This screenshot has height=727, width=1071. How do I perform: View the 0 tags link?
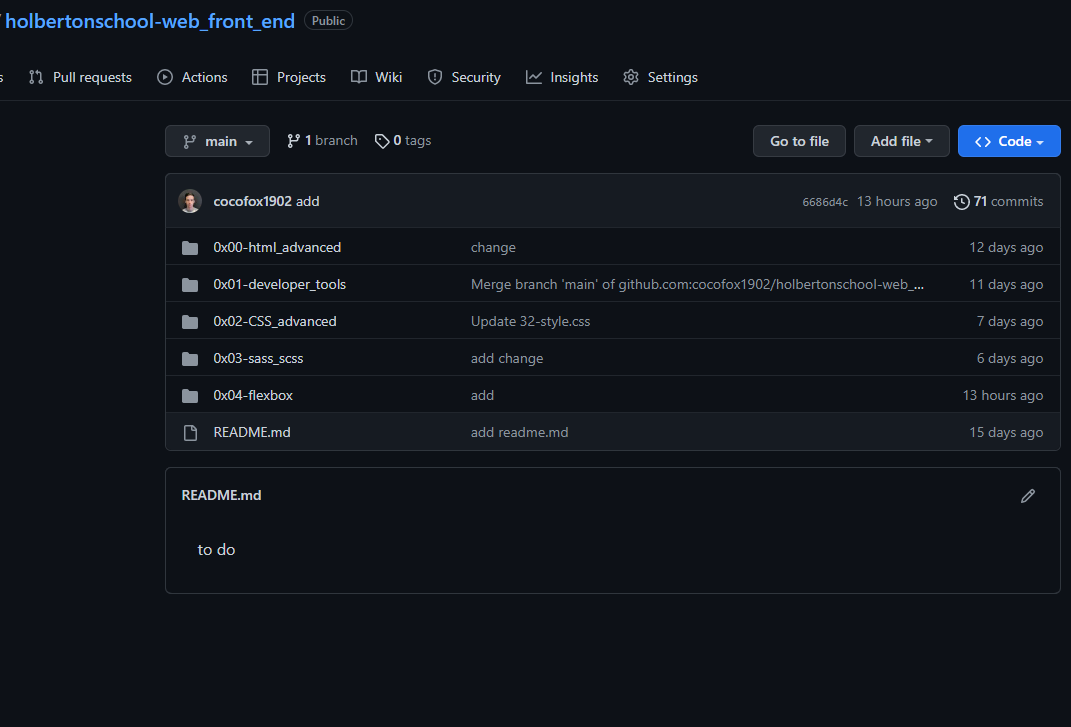[403, 140]
